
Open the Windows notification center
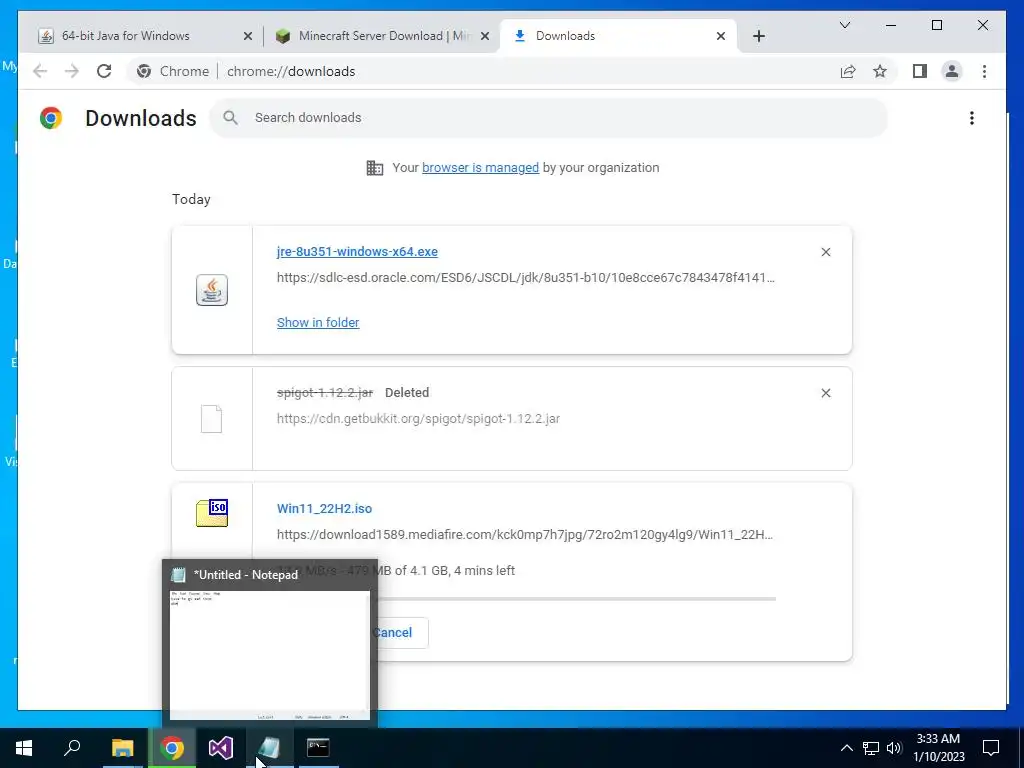click(x=991, y=748)
